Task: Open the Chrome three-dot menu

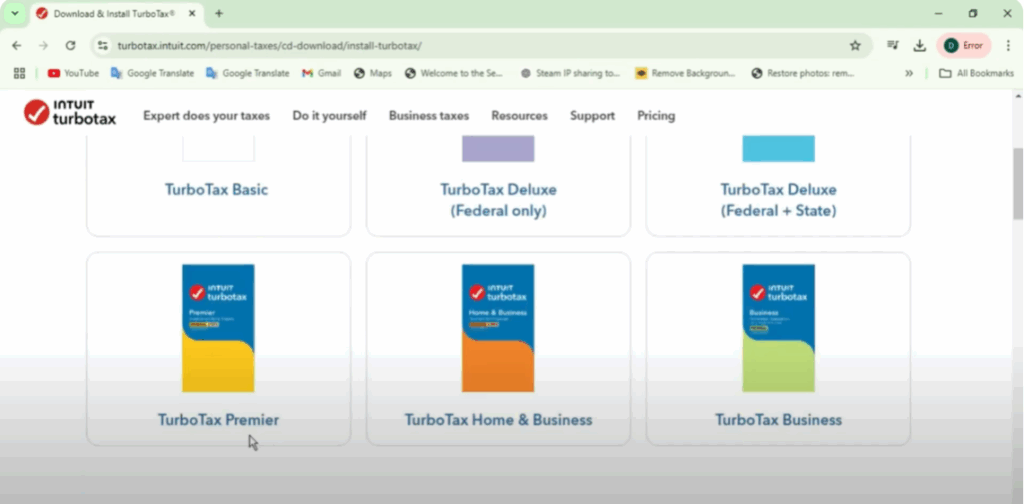Action: [x=1008, y=46]
